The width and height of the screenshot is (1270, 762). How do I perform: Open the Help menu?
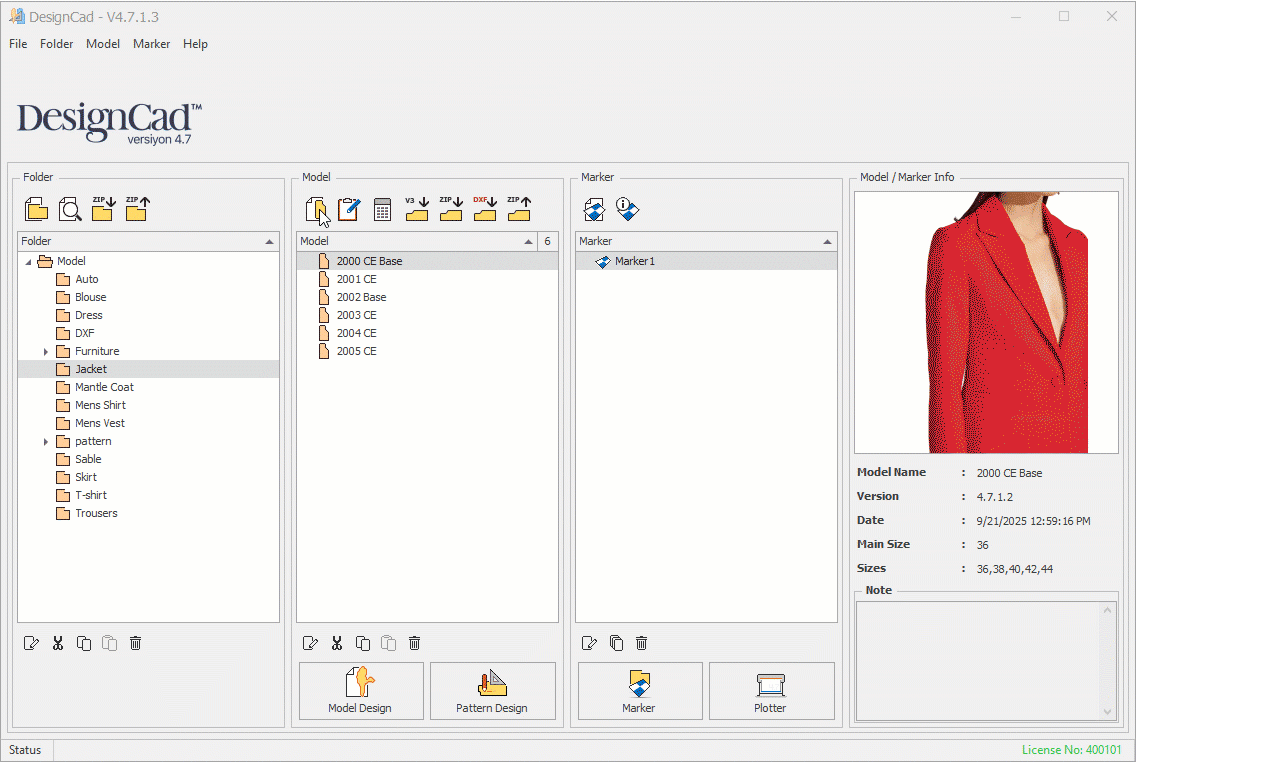point(195,44)
